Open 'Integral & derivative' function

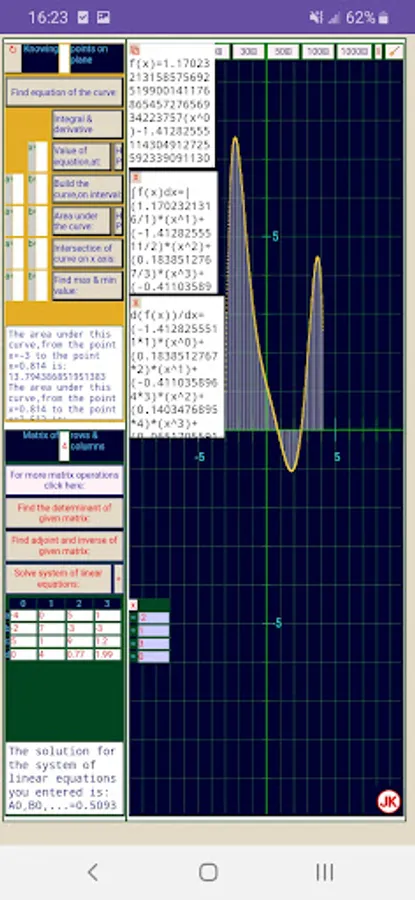click(x=87, y=124)
